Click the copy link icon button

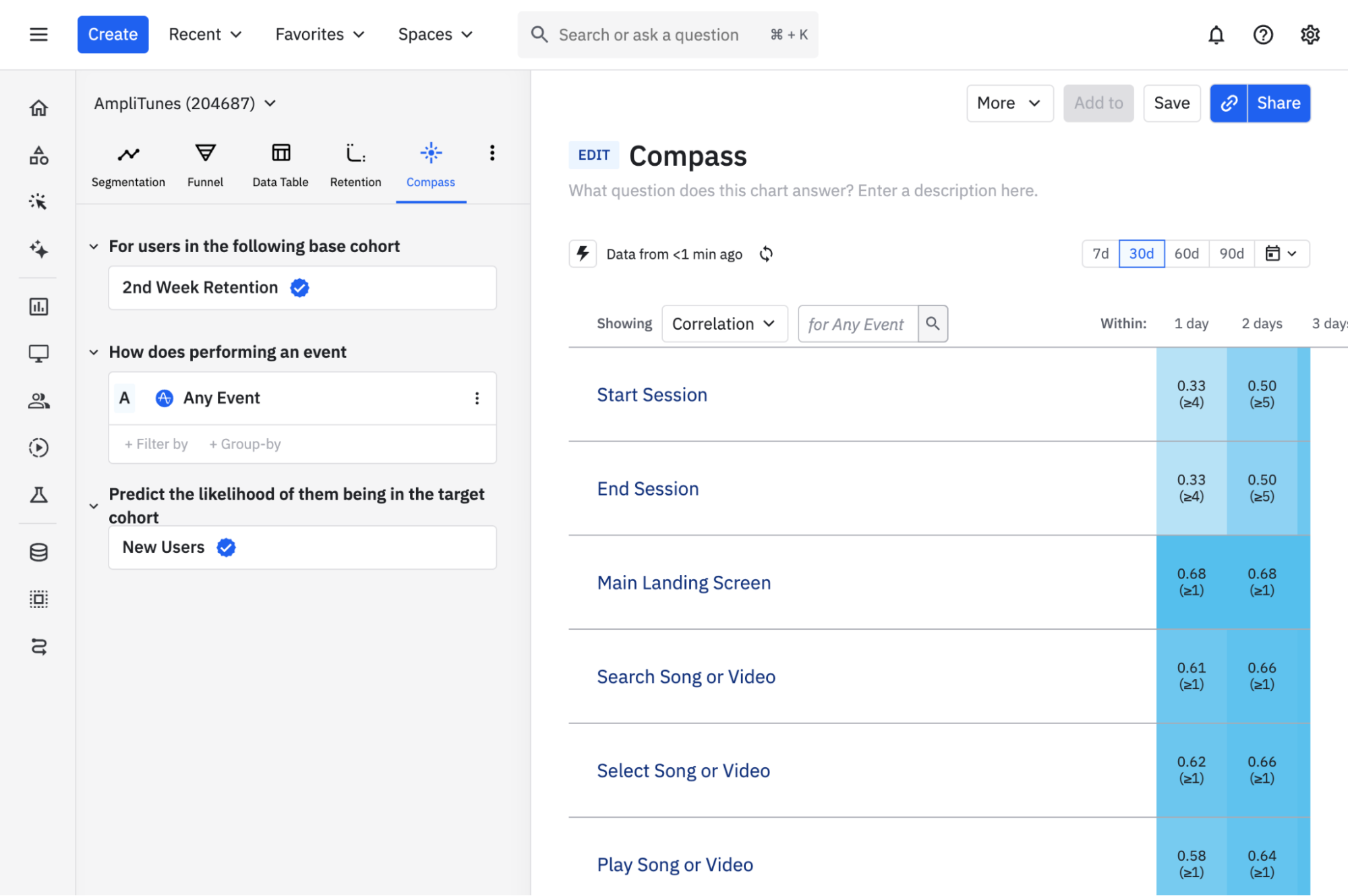click(x=1229, y=103)
